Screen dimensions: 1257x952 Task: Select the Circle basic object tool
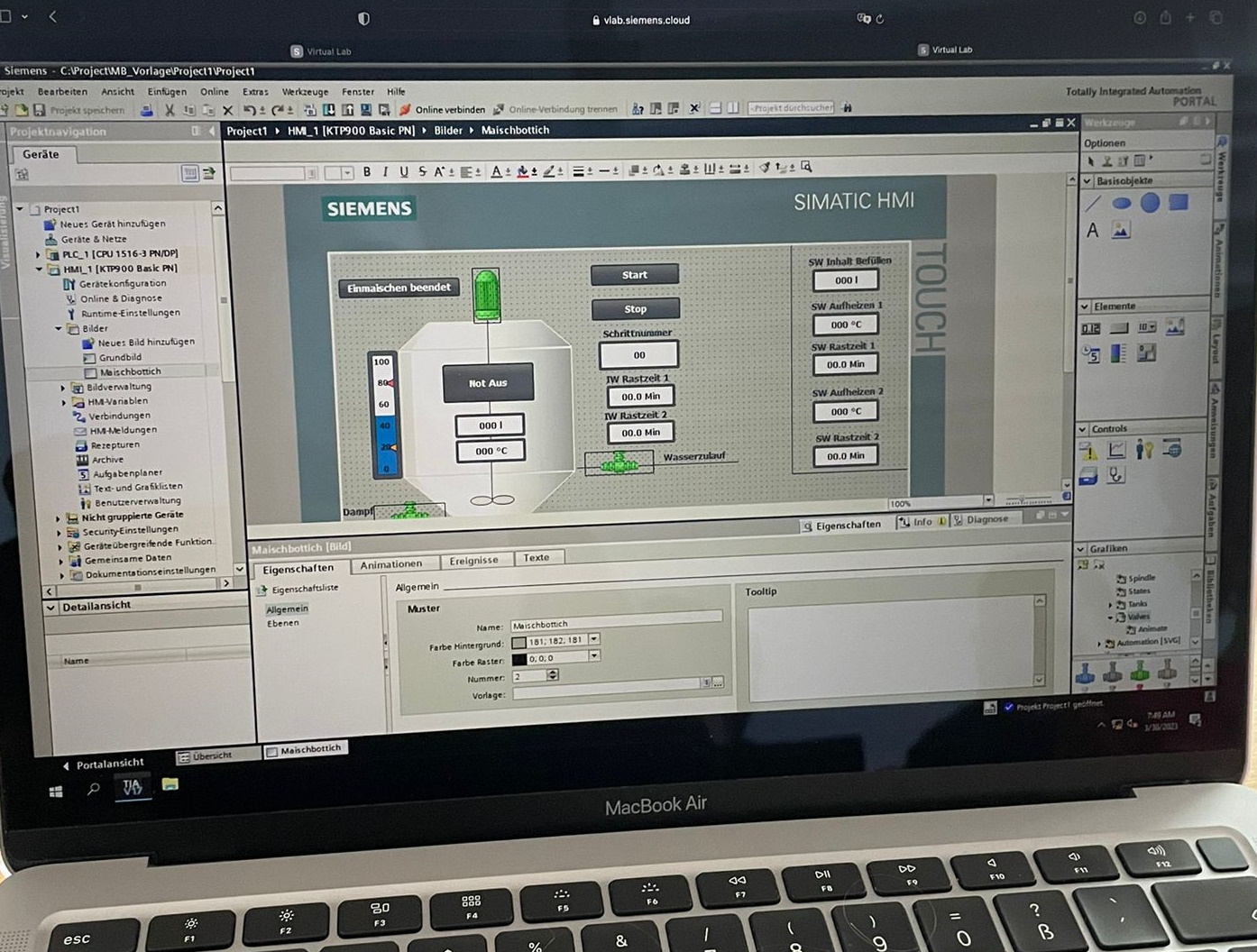point(1150,203)
